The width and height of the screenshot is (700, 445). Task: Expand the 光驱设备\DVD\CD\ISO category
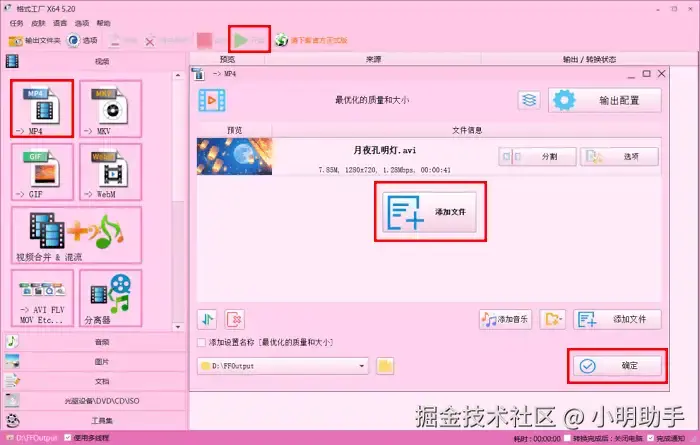click(x=95, y=401)
